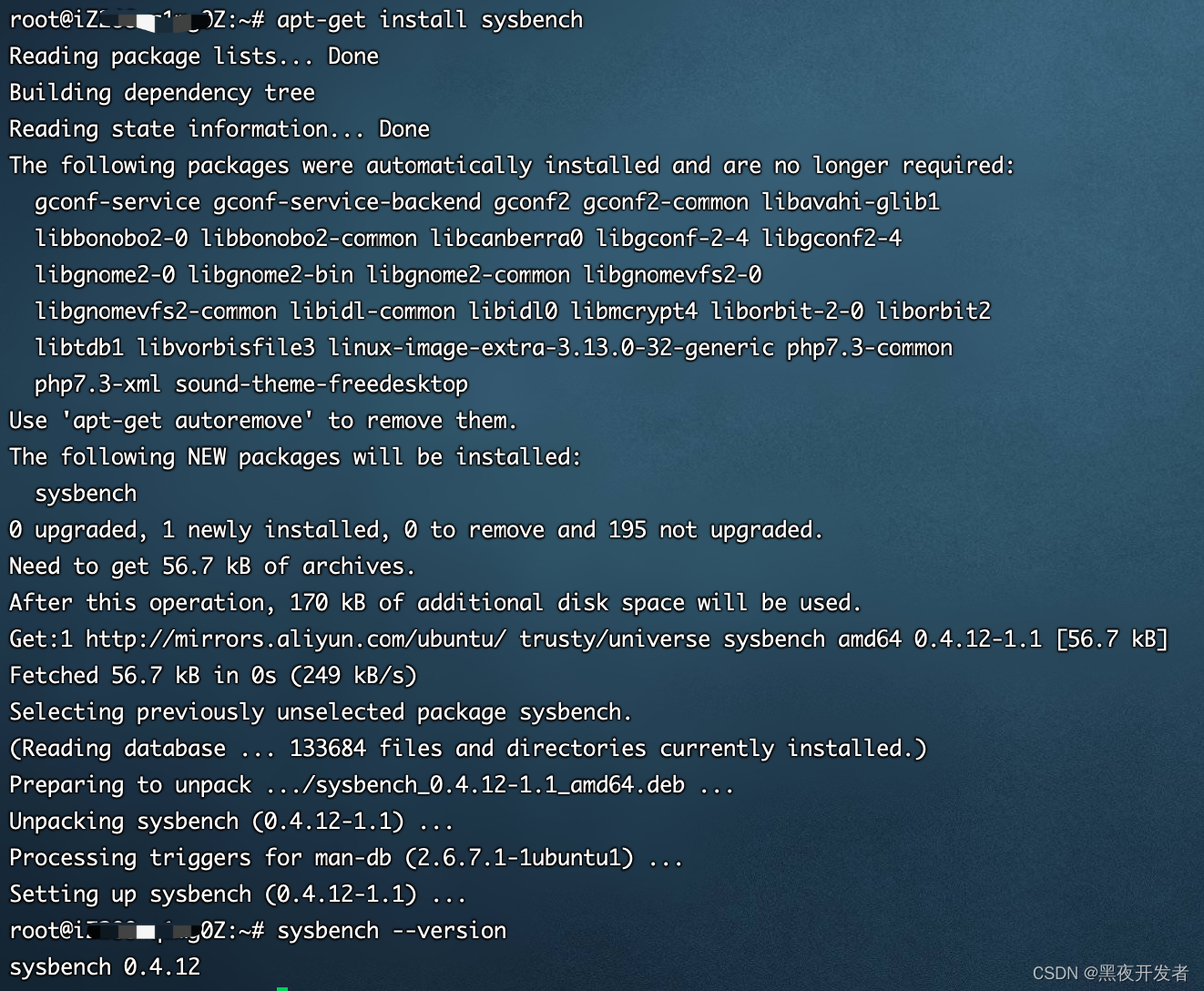The height and width of the screenshot is (991, 1204).
Task: Click the 'apt-get install sysbench' command text
Action: point(430,20)
